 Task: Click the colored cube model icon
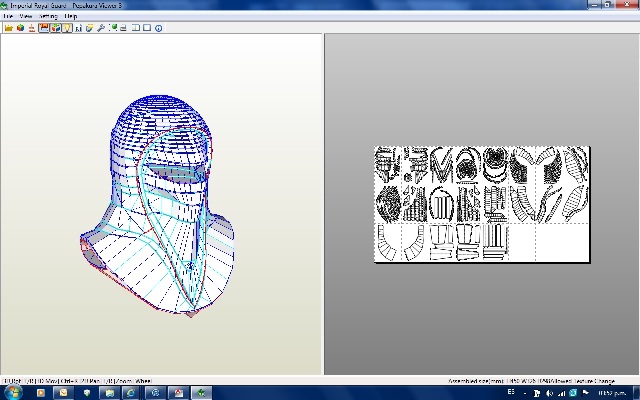click(x=20, y=28)
